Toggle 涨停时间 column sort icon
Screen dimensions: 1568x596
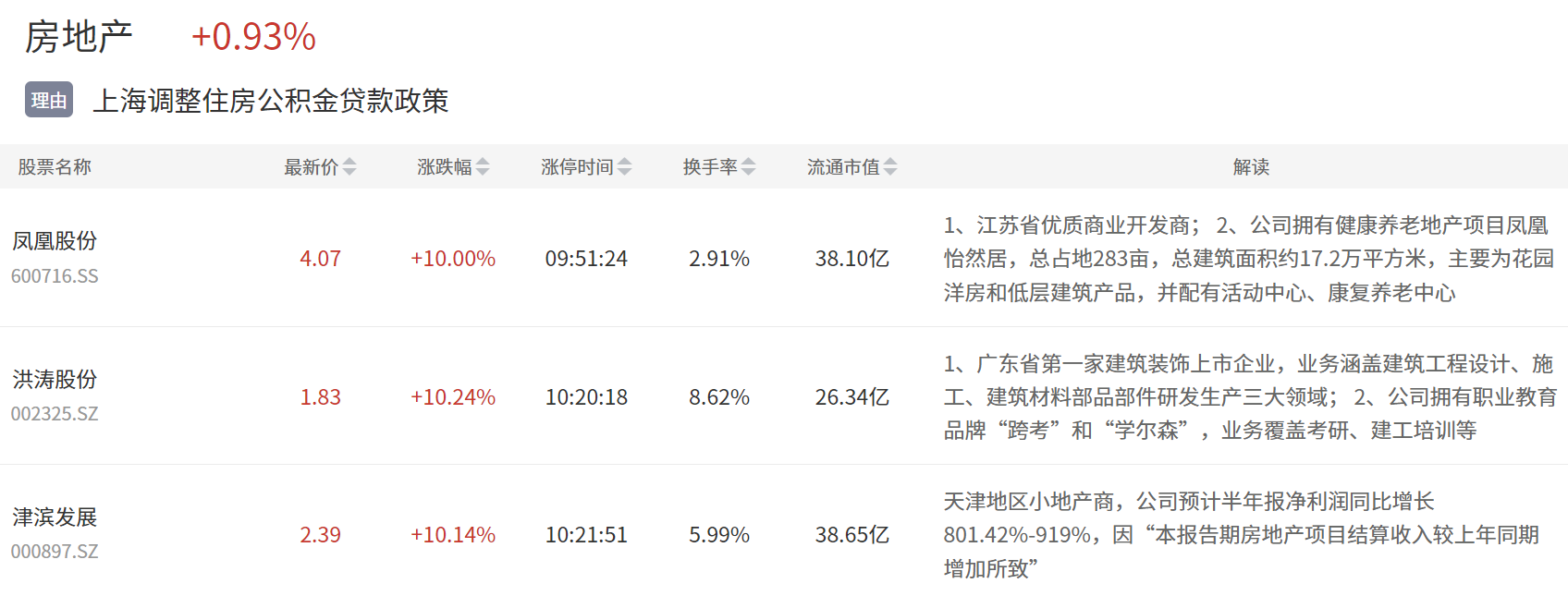pos(625,167)
